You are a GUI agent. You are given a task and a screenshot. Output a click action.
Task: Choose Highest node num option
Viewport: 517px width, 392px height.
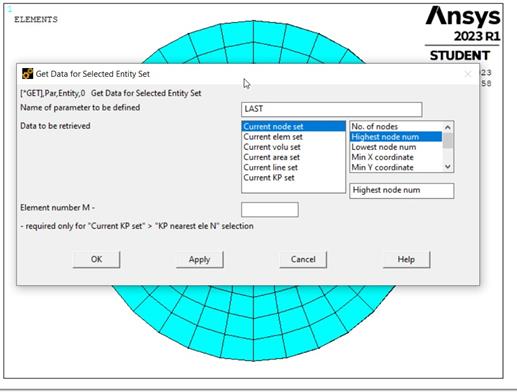point(396,137)
